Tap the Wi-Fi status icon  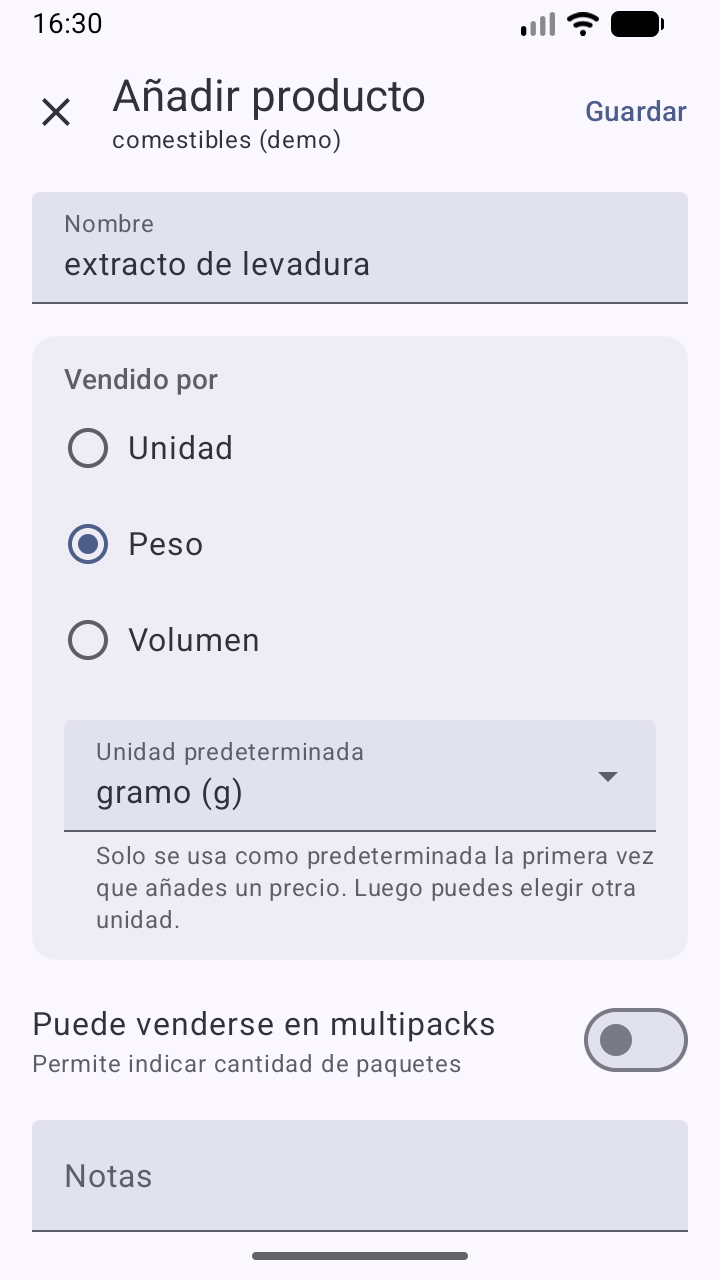coord(582,24)
